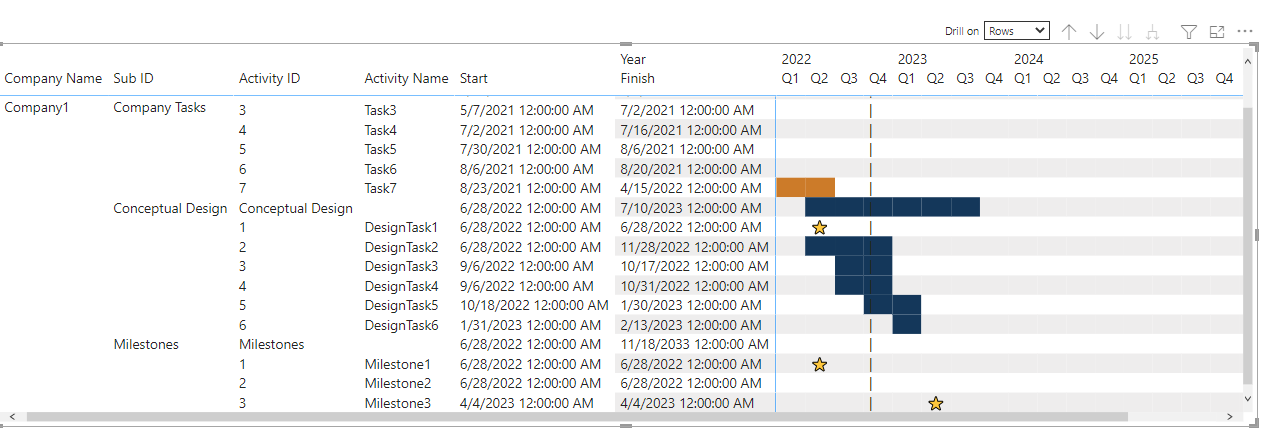Image resolution: width=1278 pixels, height=440 pixels.
Task: Open the visual's filter funnel icon
Action: pyautogui.click(x=1189, y=32)
